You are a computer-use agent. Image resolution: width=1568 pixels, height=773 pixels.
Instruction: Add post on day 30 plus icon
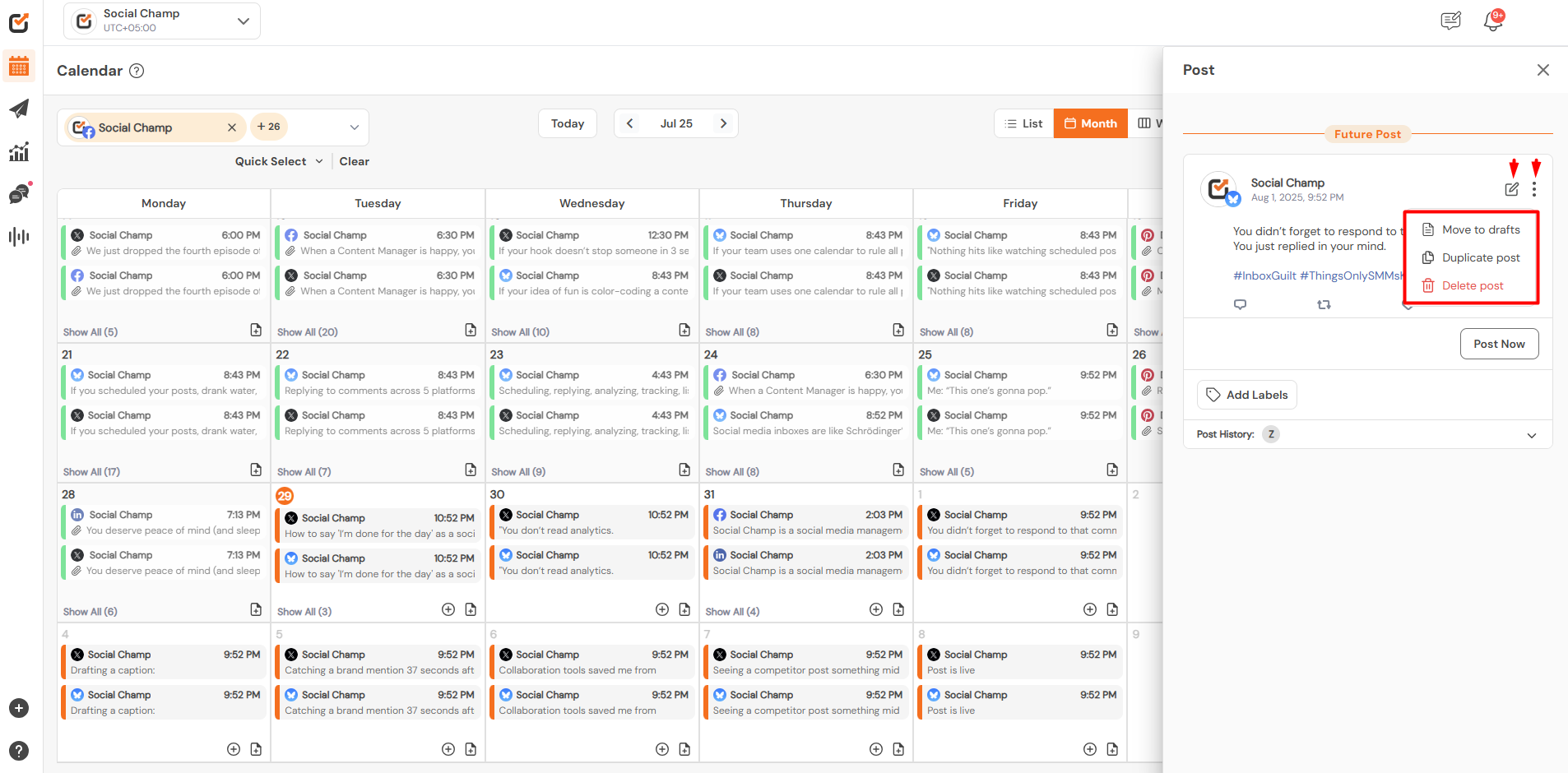click(662, 609)
